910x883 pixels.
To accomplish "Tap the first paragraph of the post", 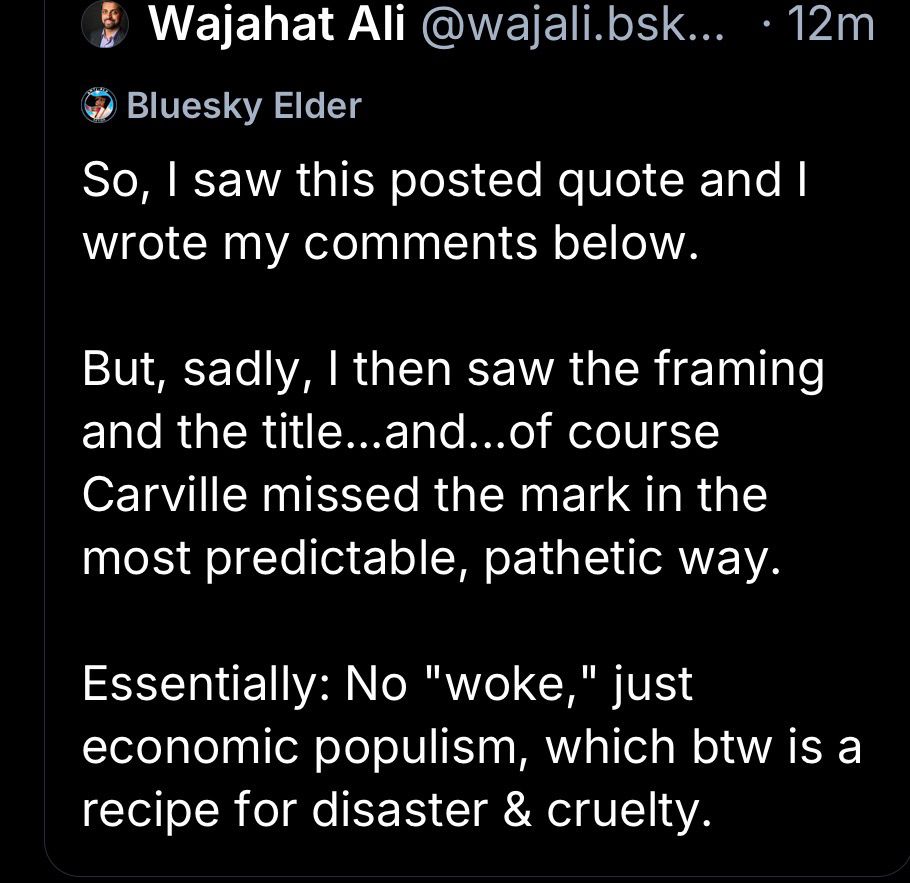I will point(440,208).
